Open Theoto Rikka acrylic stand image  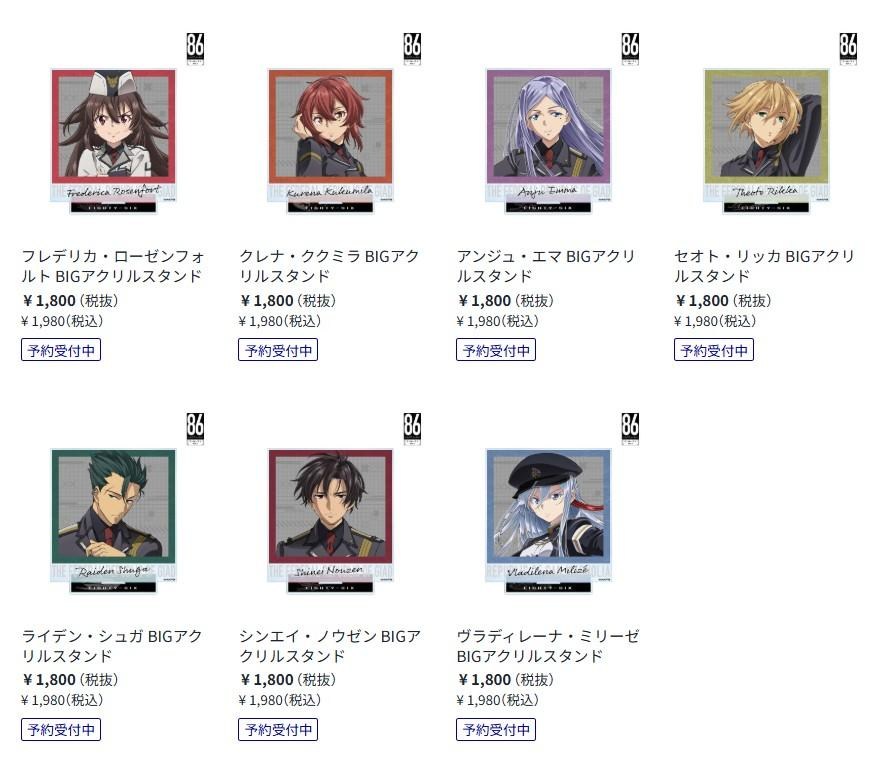[766, 141]
